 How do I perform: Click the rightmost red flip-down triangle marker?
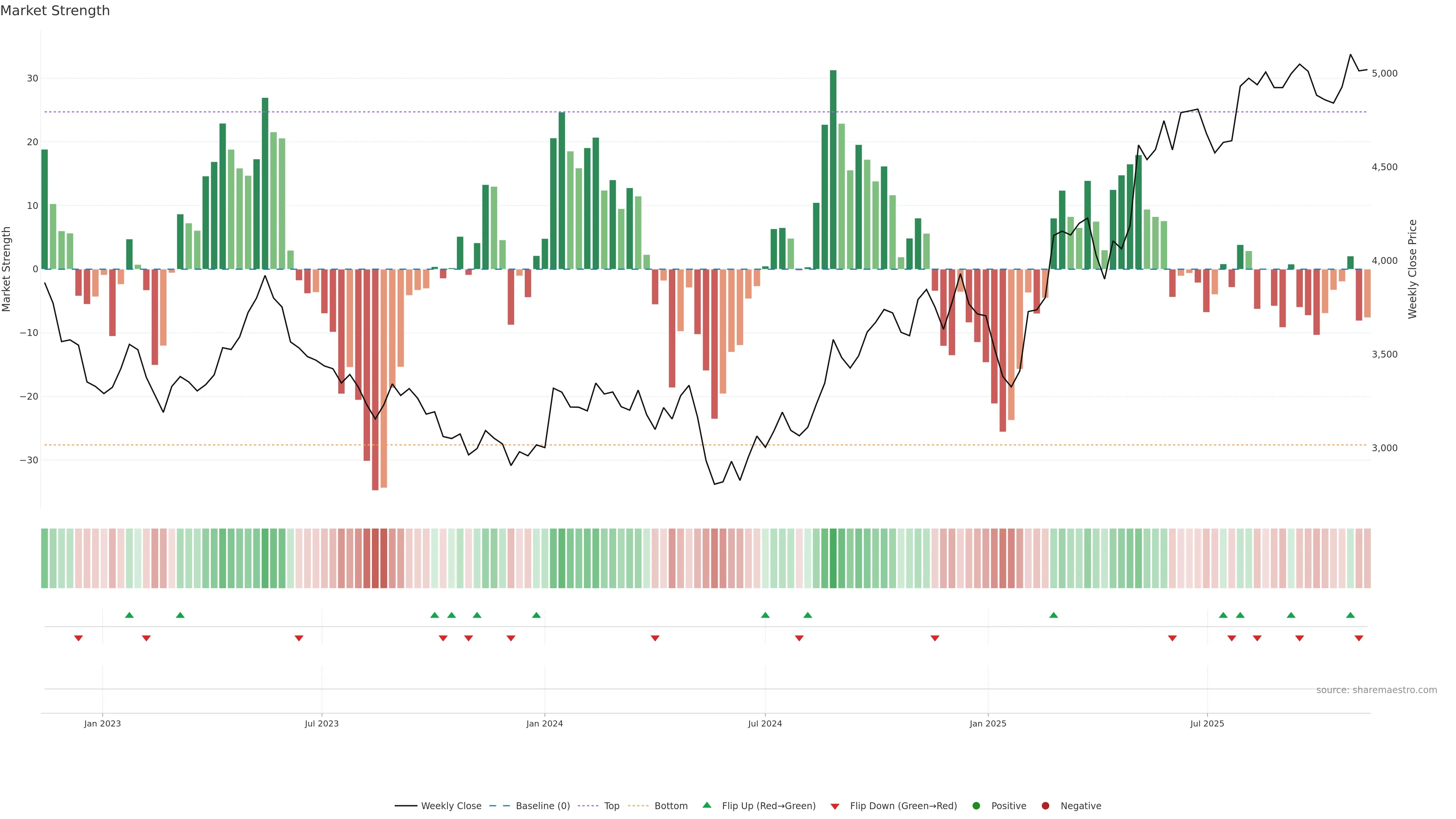tap(1359, 638)
